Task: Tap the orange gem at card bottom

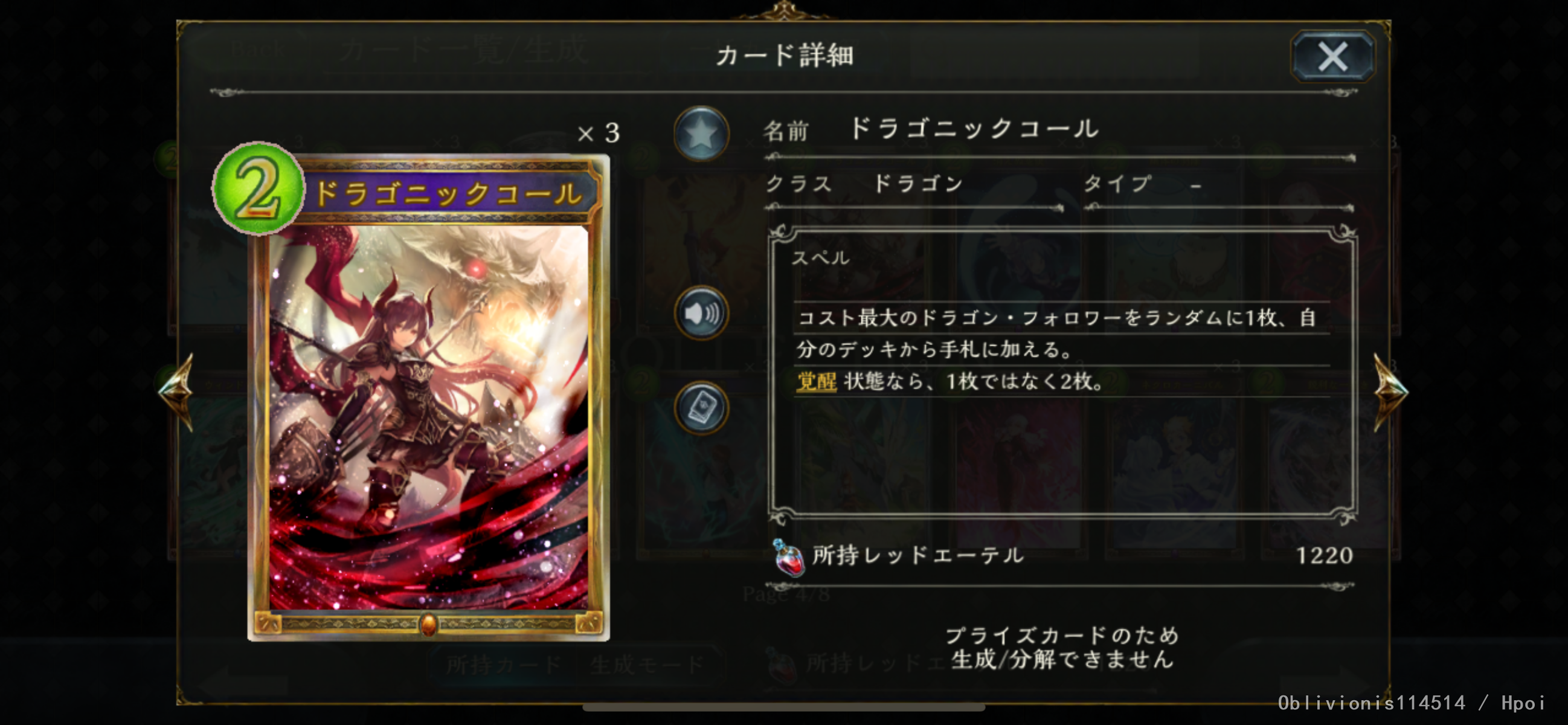Action: tap(428, 624)
